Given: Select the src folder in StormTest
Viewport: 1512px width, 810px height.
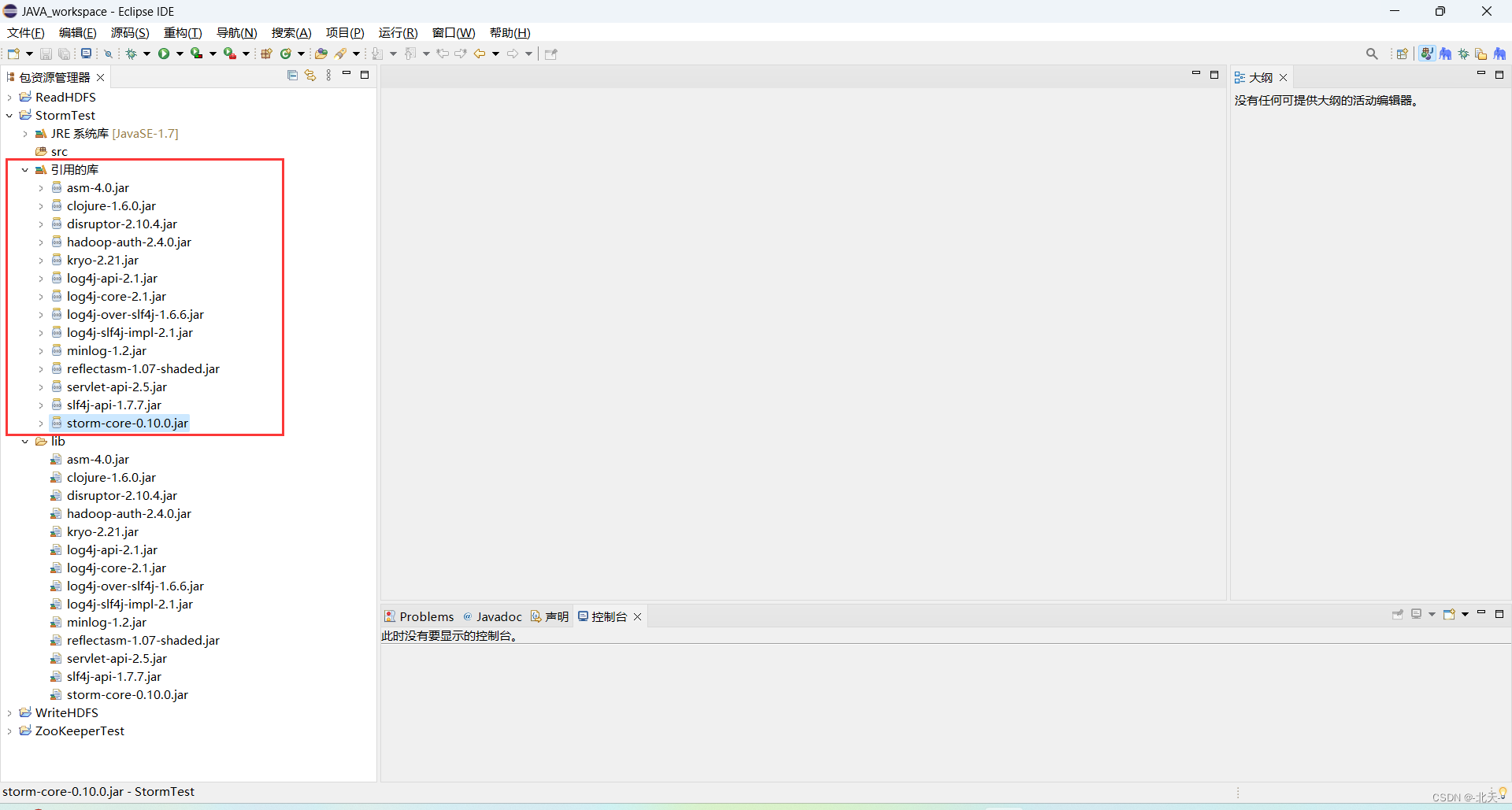Looking at the screenshot, I should [52, 152].
